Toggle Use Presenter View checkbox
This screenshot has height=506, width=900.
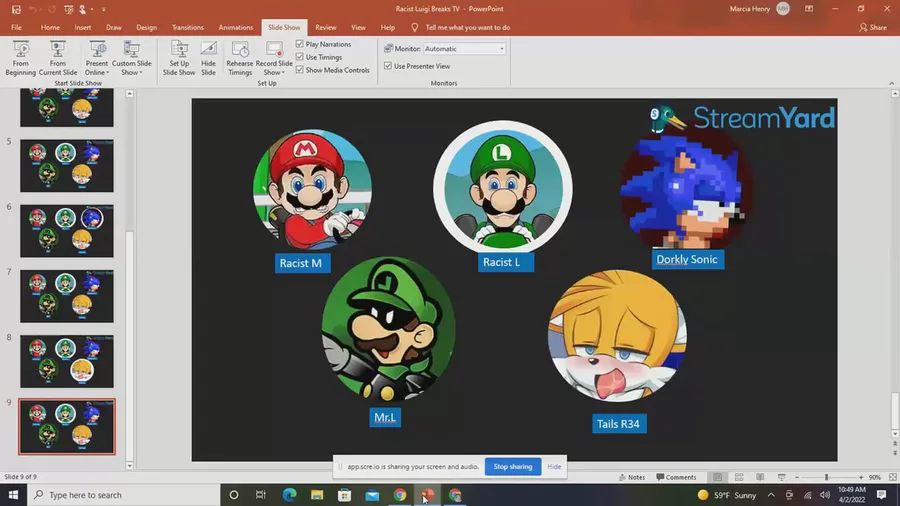click(x=388, y=66)
